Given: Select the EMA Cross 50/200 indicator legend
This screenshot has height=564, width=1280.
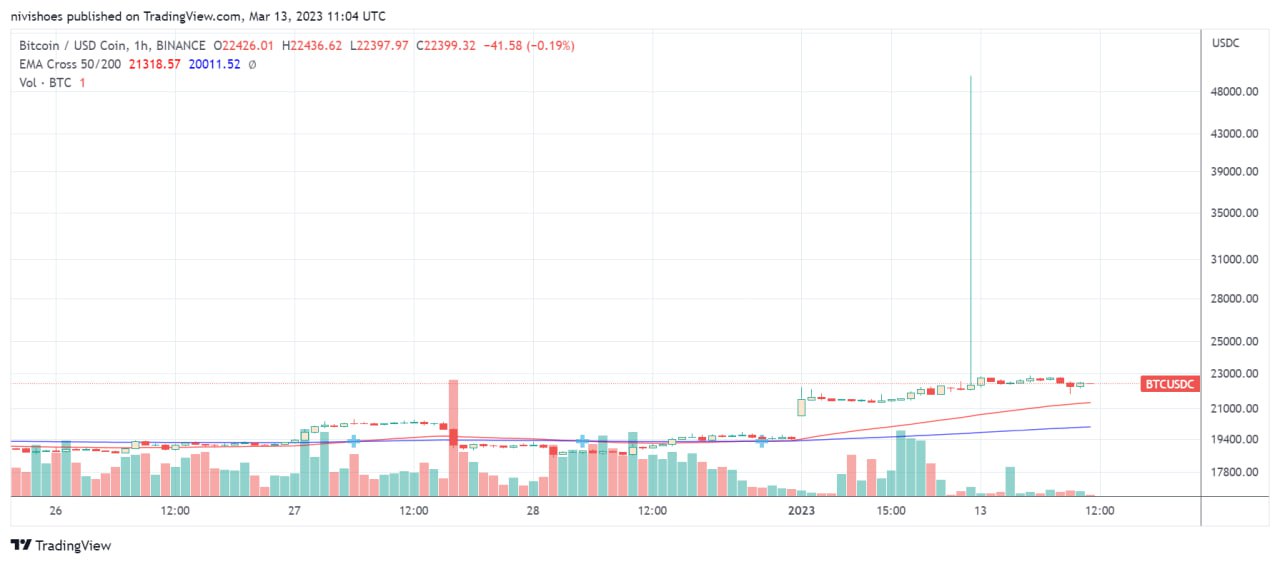Looking at the screenshot, I should (x=70, y=64).
